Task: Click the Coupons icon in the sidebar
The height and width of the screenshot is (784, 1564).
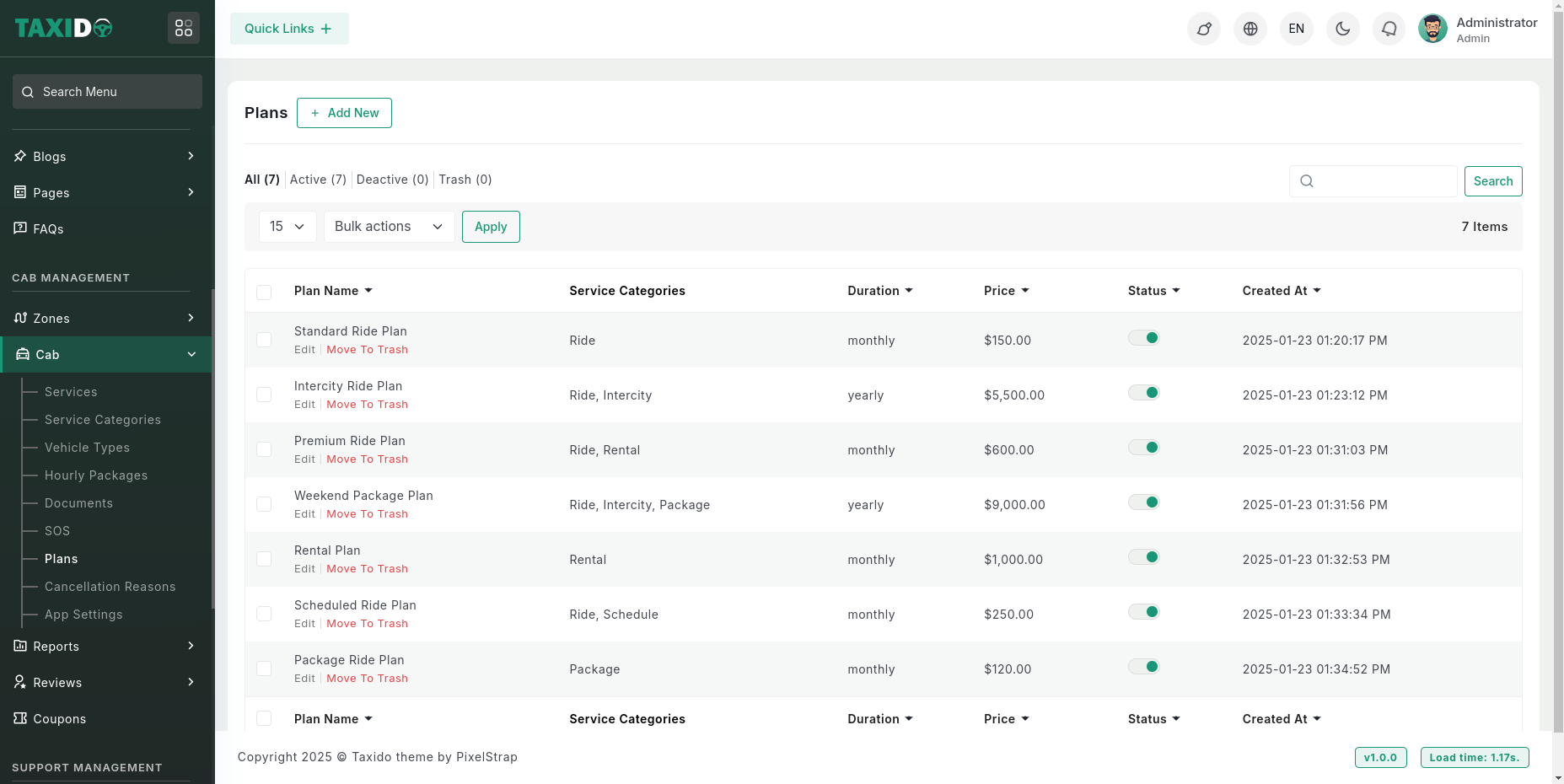Action: click(x=20, y=718)
